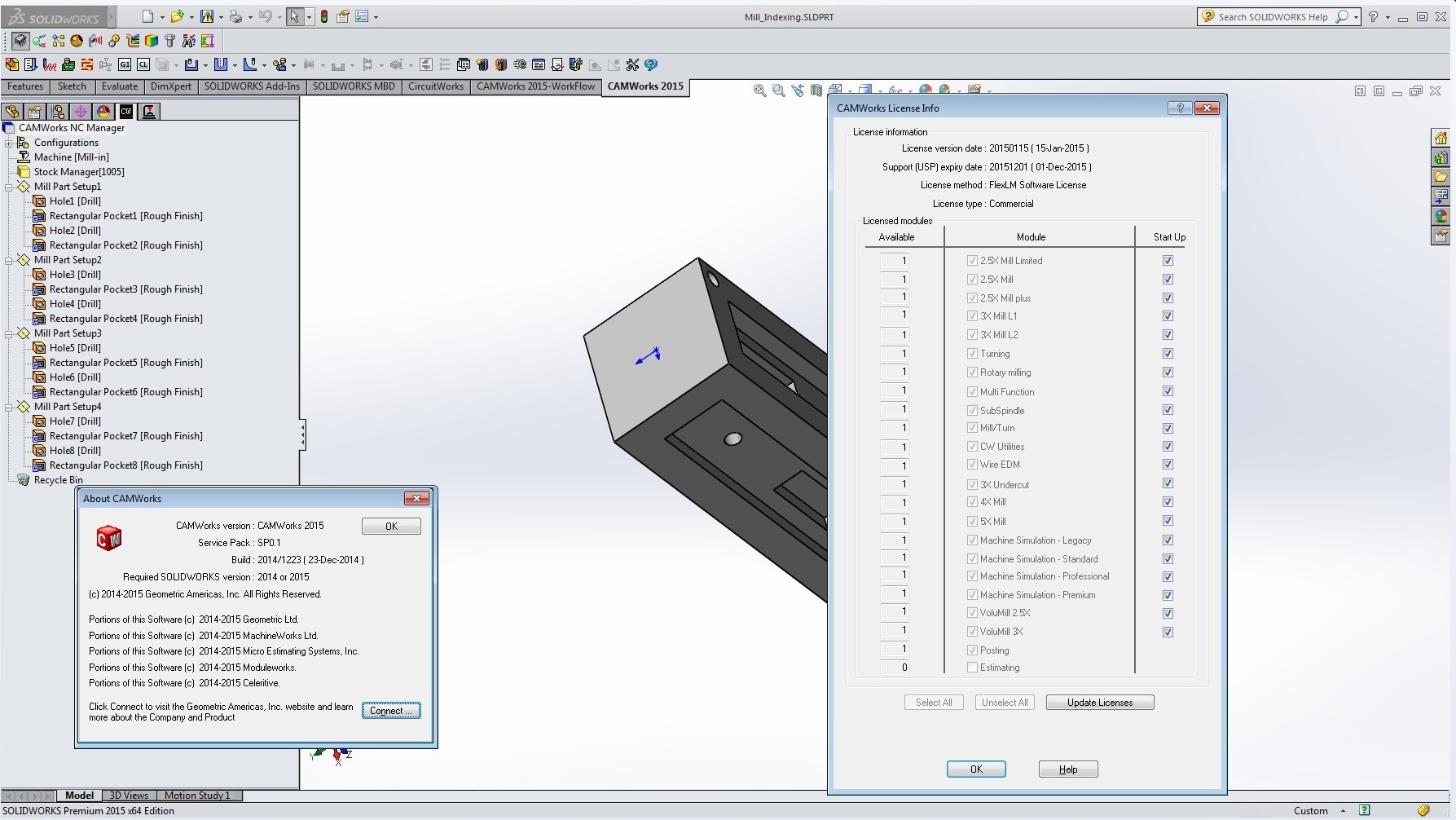
Task: Click the Open file folder icon
Action: click(x=177, y=16)
